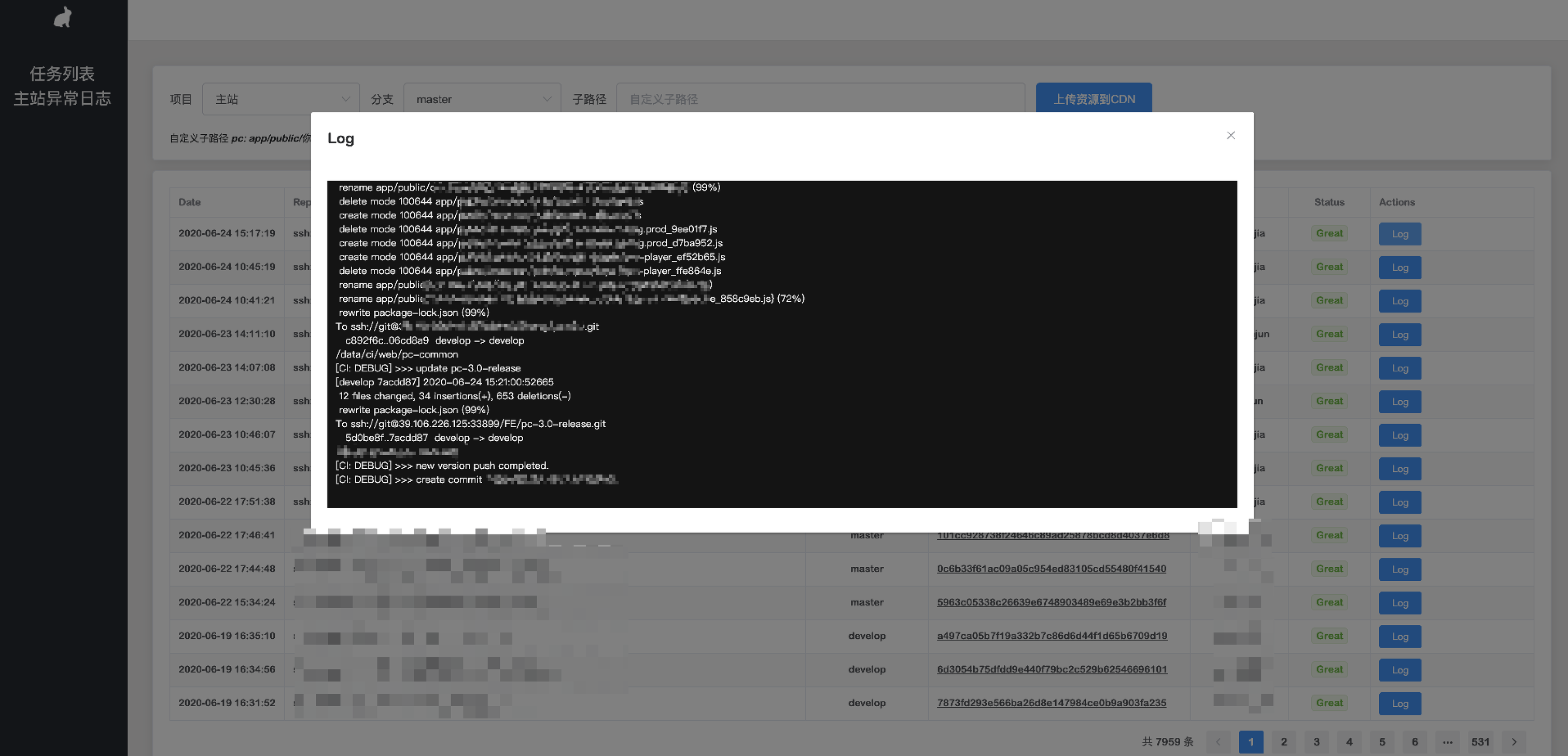The height and width of the screenshot is (756, 1568).
Task: Close the Log dialog with the X icon
Action: 1231,135
